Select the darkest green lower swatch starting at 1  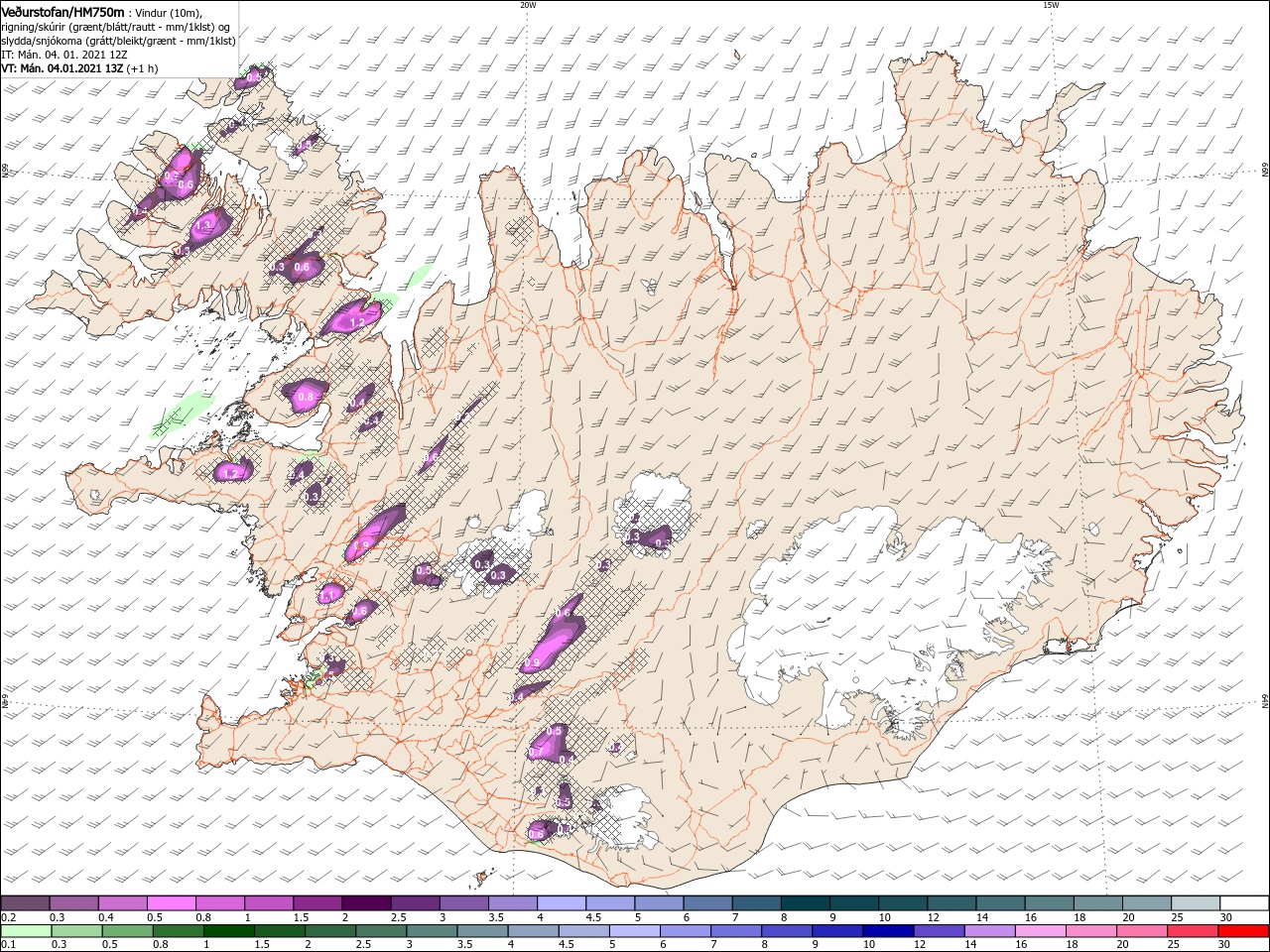[x=228, y=931]
